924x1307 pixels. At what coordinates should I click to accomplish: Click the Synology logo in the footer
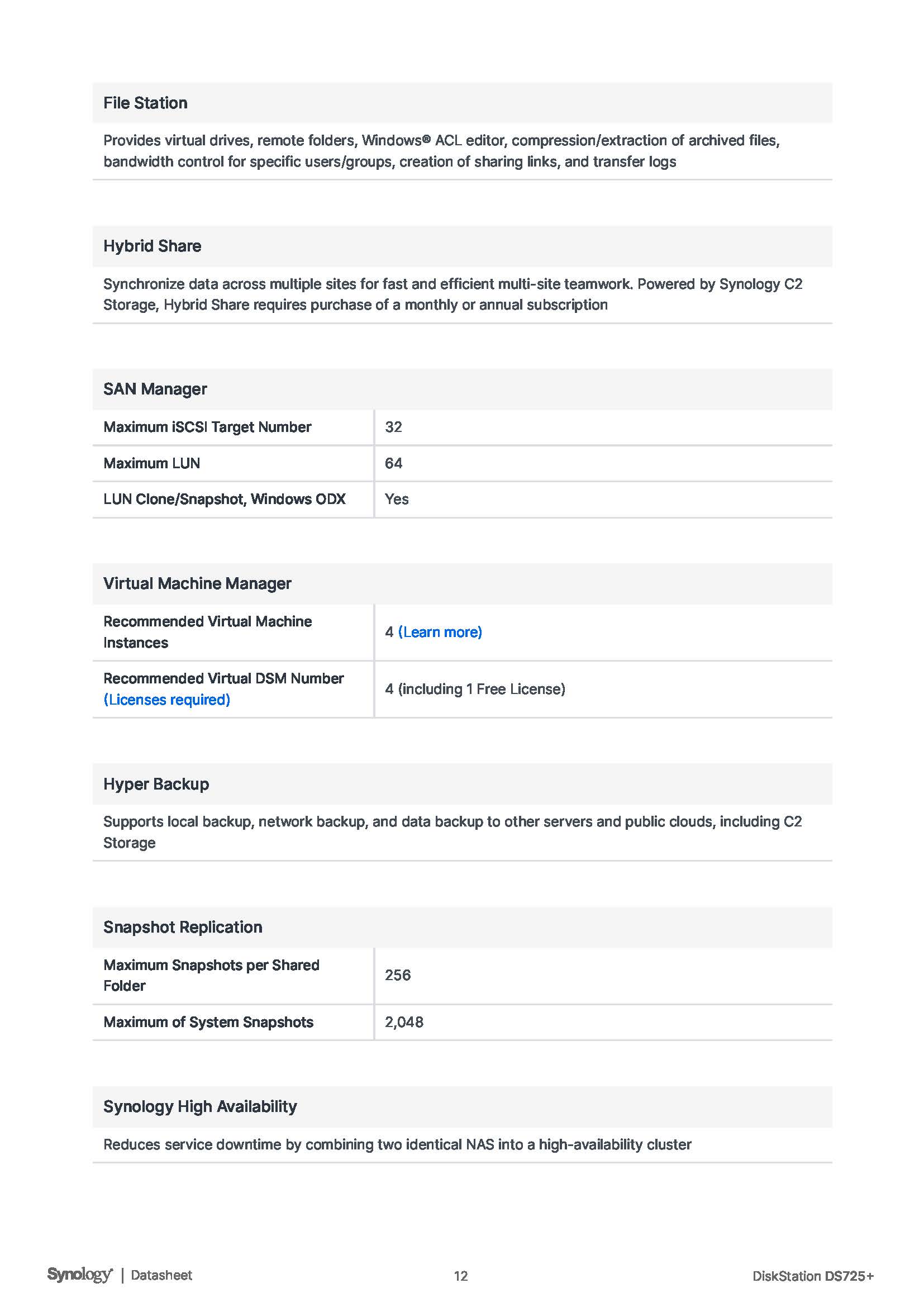tap(80, 1275)
